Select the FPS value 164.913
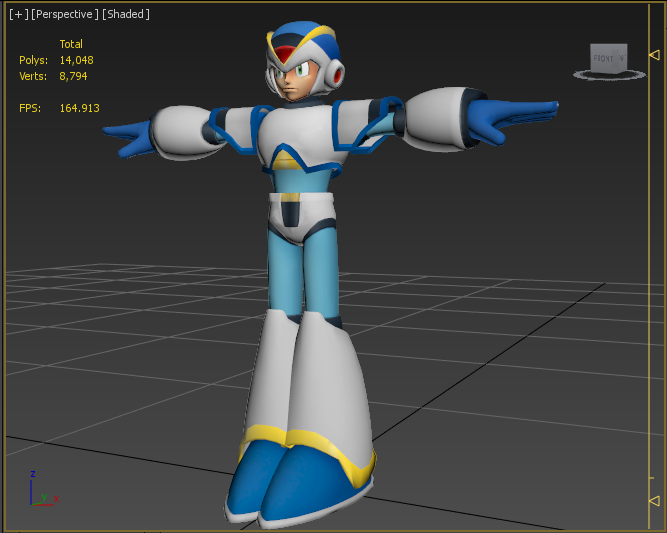 (x=80, y=108)
